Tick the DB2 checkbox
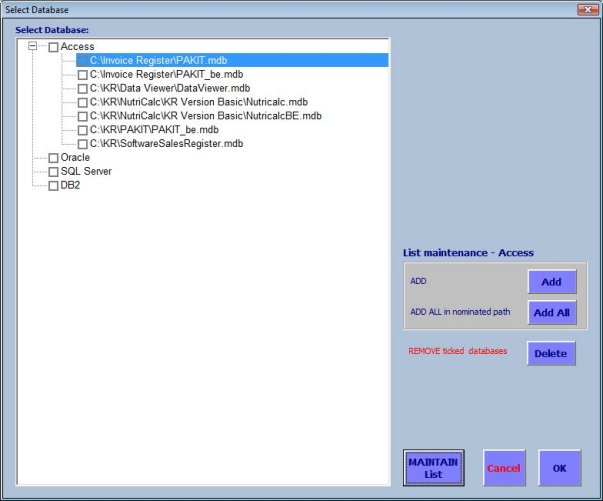 tap(53, 185)
